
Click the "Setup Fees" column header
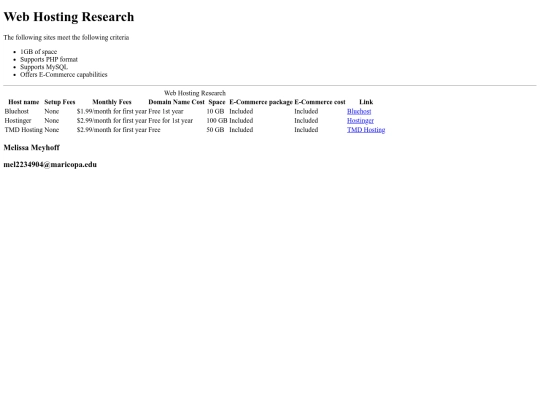[x=60, y=102]
